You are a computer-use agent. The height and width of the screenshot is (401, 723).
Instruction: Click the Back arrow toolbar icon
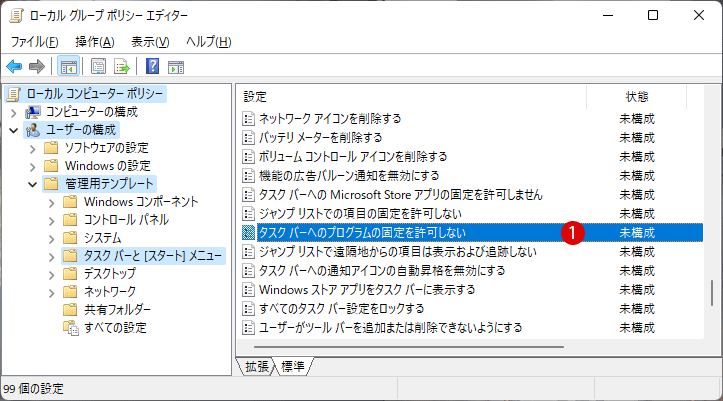14,67
